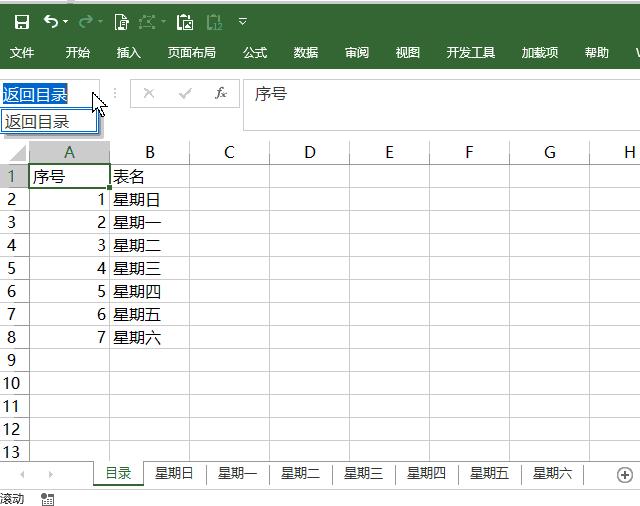The image size is (640, 506).
Task: Expand the dropdown beside the dotted shape icon
Action: (163, 21)
